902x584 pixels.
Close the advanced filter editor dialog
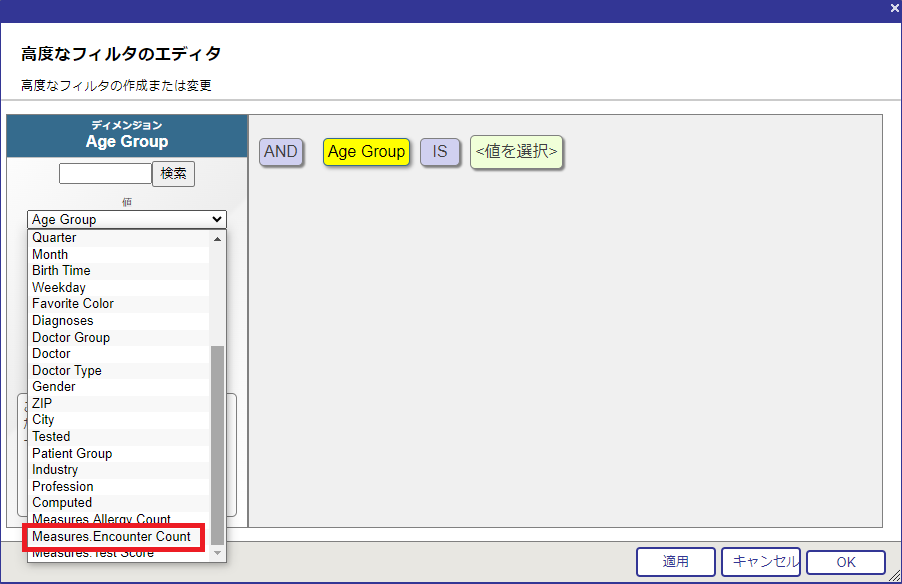coord(894,8)
